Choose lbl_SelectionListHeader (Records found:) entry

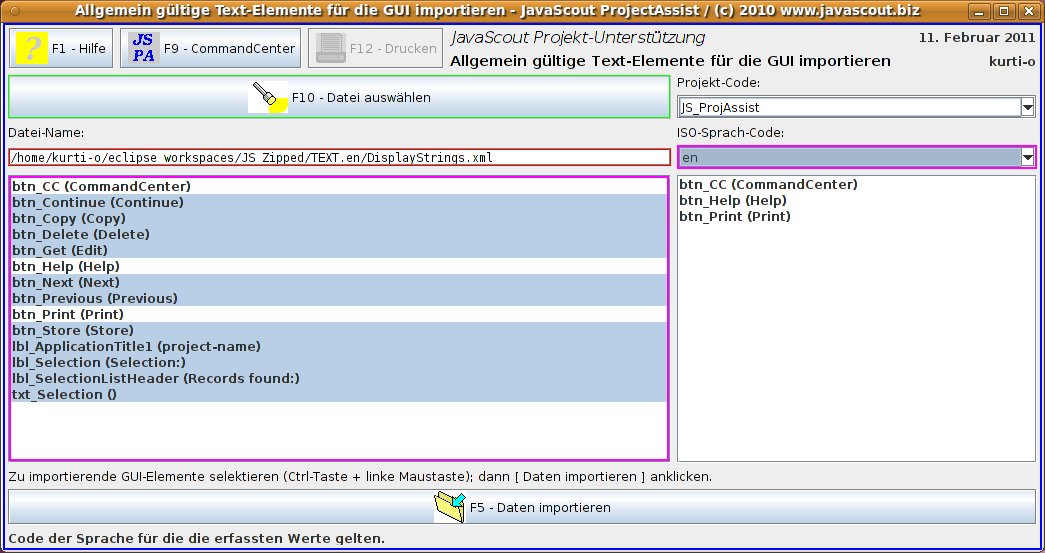coord(156,378)
